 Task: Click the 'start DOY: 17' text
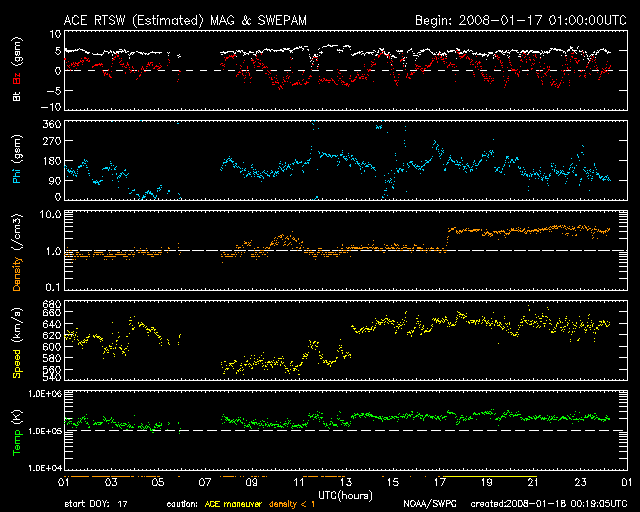tap(97, 504)
